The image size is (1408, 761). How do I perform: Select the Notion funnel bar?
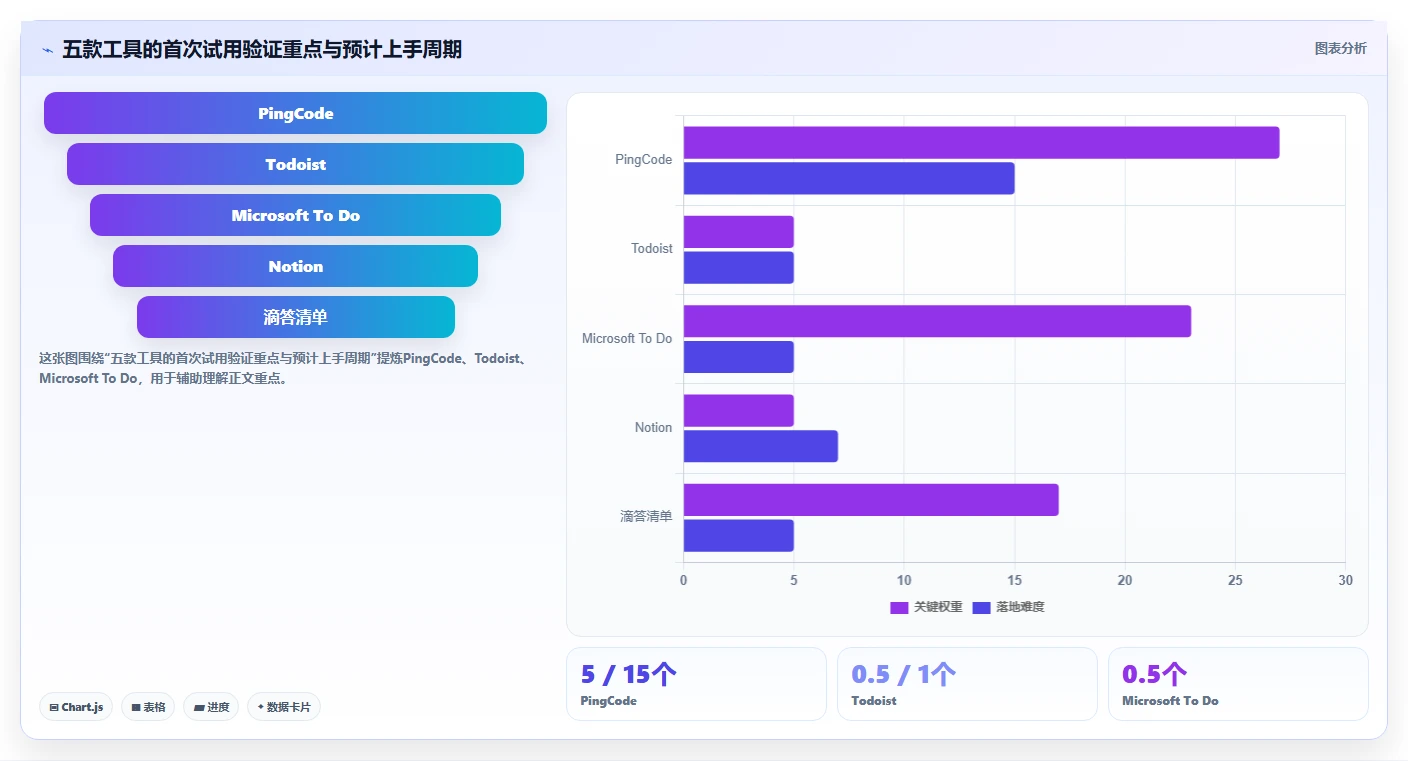point(295,266)
